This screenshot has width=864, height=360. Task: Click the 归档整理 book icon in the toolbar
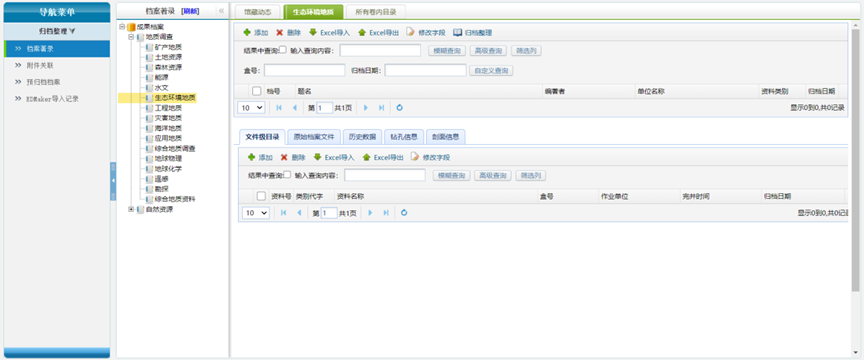pos(457,33)
